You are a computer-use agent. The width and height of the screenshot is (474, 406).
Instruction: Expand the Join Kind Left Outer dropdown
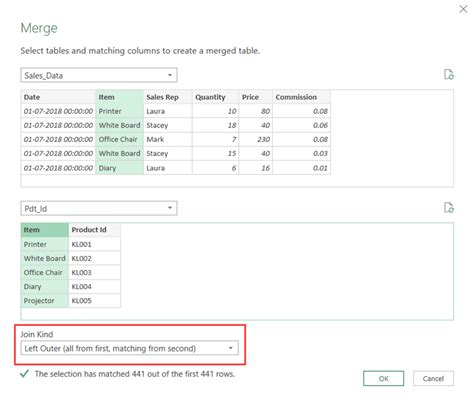pos(129,348)
